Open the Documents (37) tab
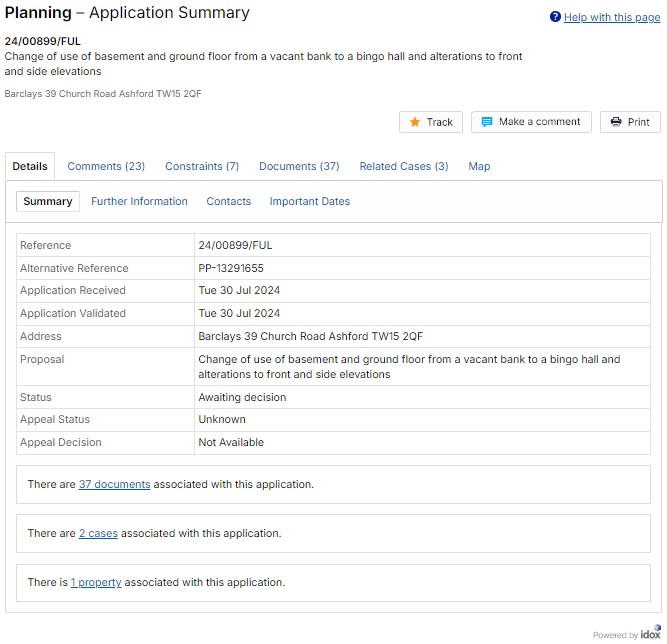 coord(299,166)
